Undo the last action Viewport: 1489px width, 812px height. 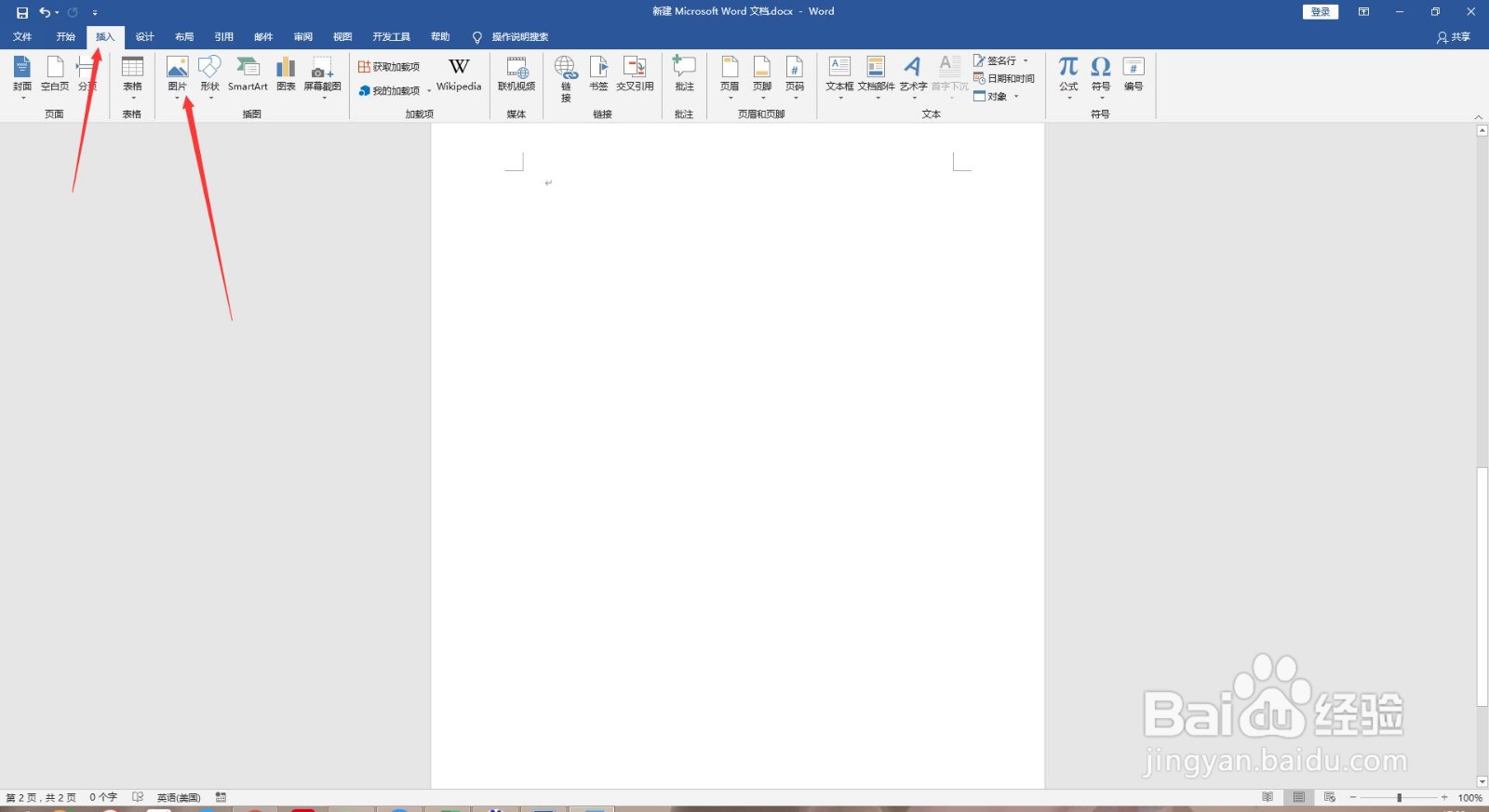(45, 12)
